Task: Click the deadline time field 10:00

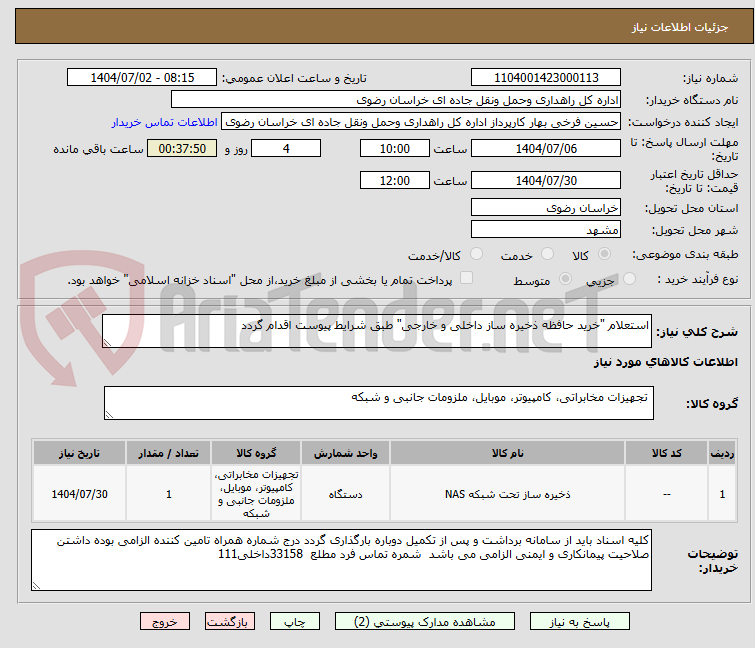Action: click(x=394, y=148)
